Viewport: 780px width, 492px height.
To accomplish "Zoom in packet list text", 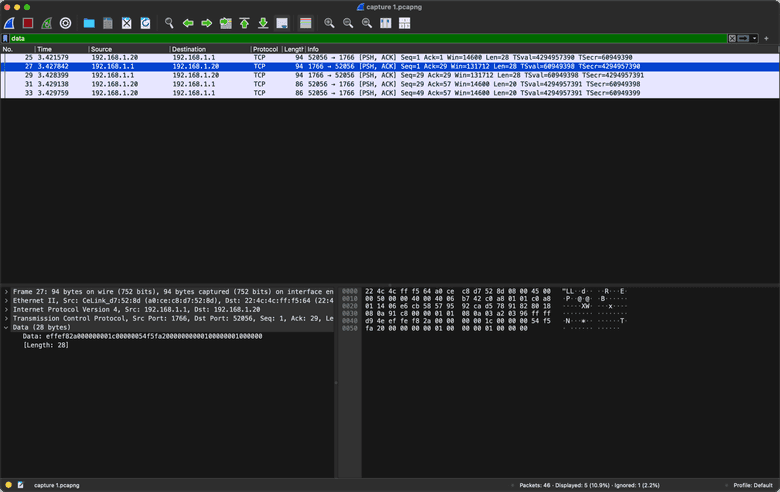I will pos(329,23).
